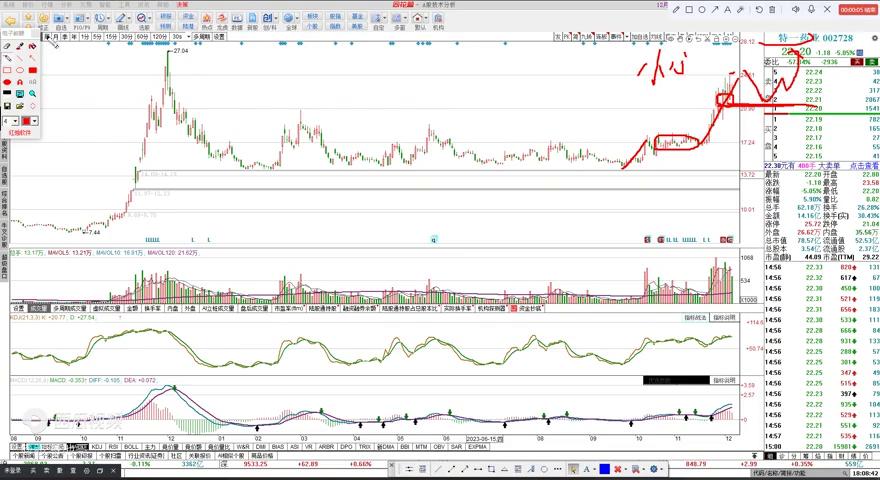The height and width of the screenshot is (480, 880).
Task: Click the KDJ 指标说明 button
Action: (x=724, y=318)
